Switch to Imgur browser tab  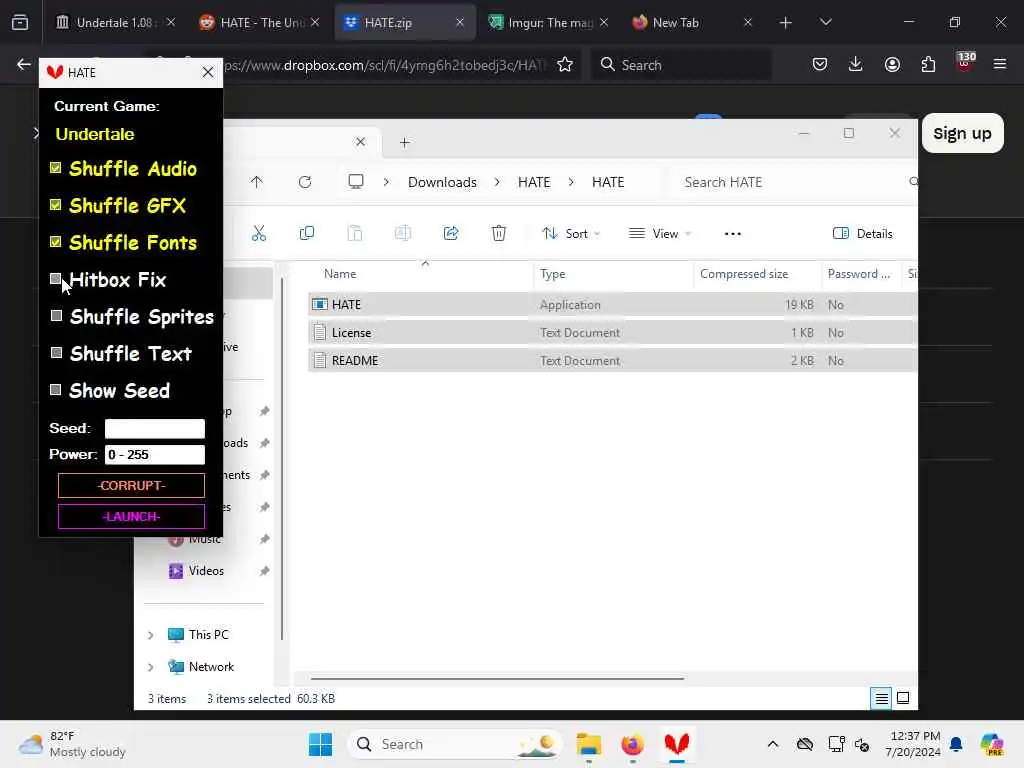pos(548,22)
